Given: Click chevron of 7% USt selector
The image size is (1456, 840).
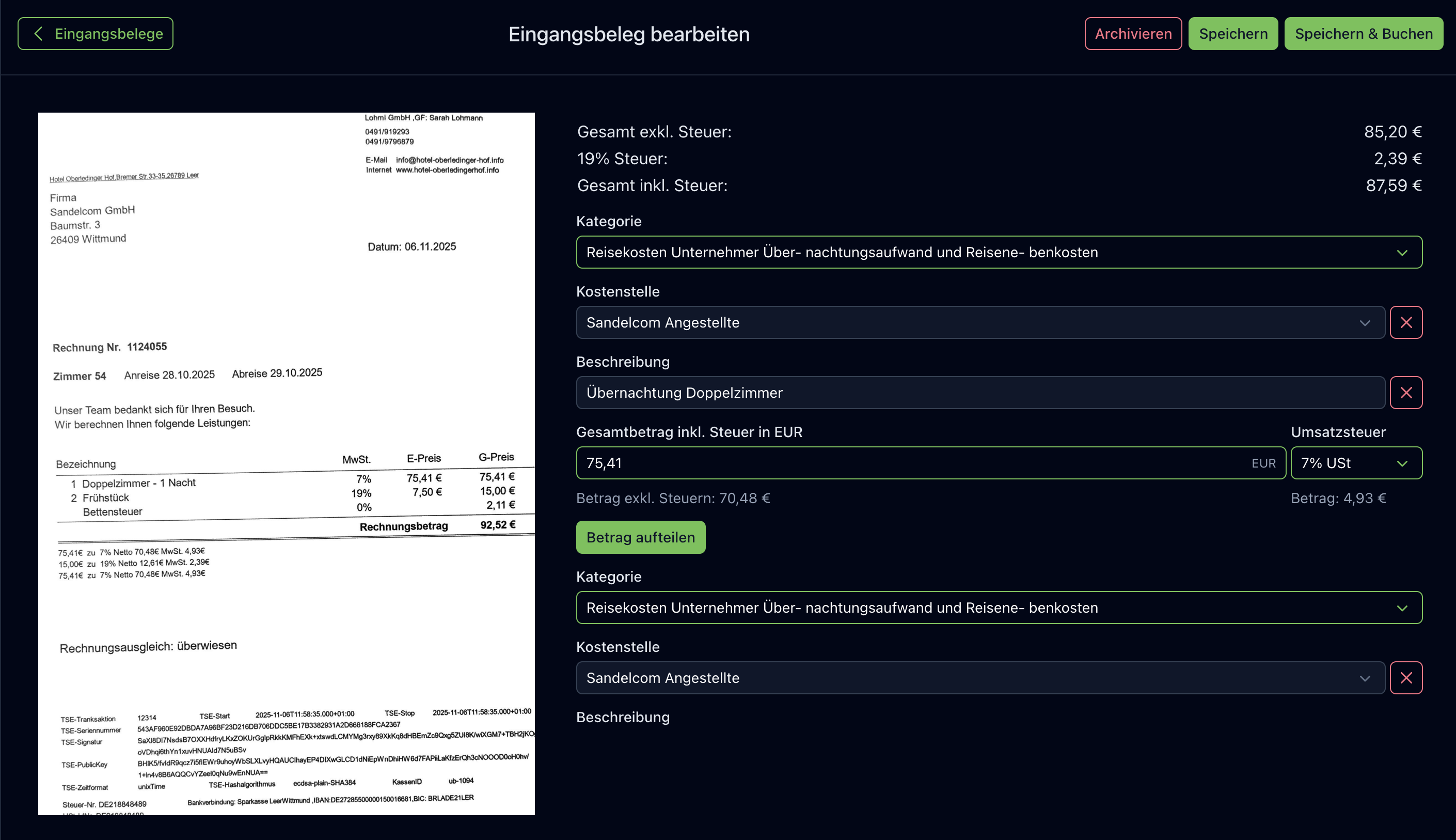Looking at the screenshot, I should click(x=1402, y=463).
